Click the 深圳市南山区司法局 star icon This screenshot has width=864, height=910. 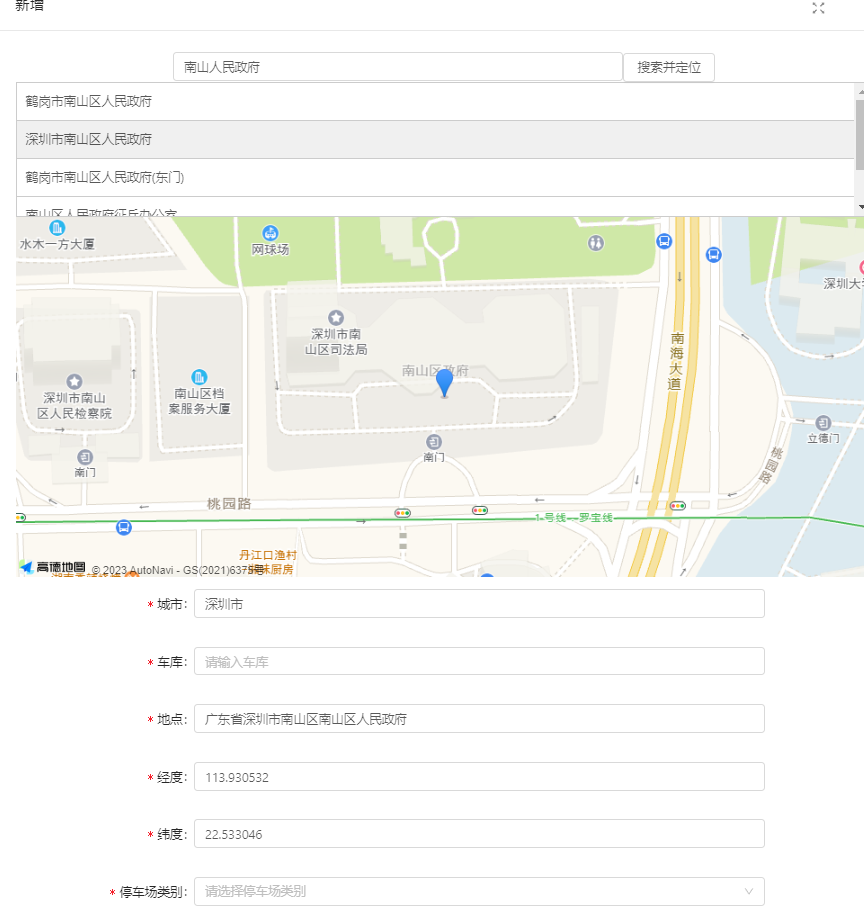click(336, 317)
